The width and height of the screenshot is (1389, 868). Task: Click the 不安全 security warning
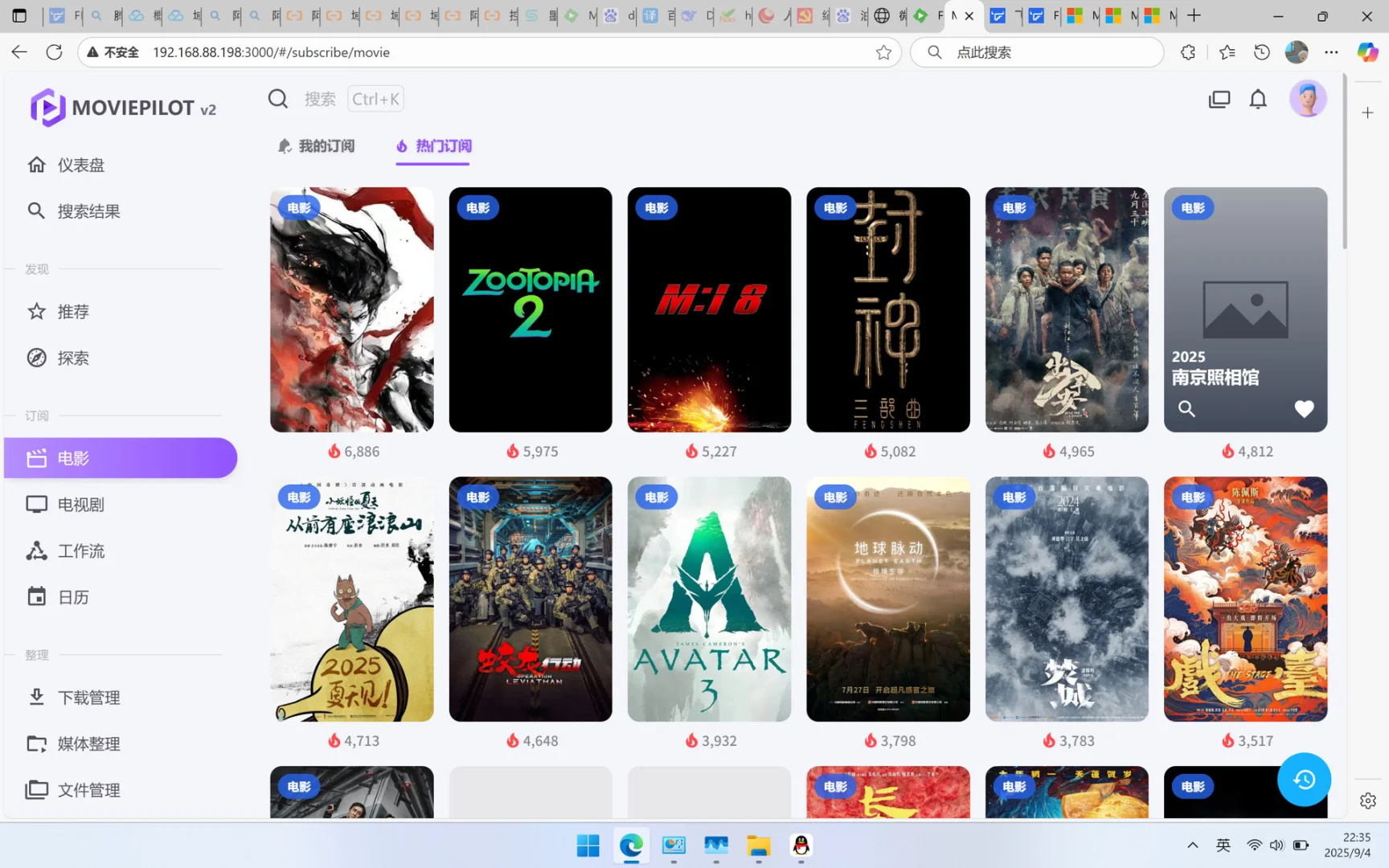[113, 52]
